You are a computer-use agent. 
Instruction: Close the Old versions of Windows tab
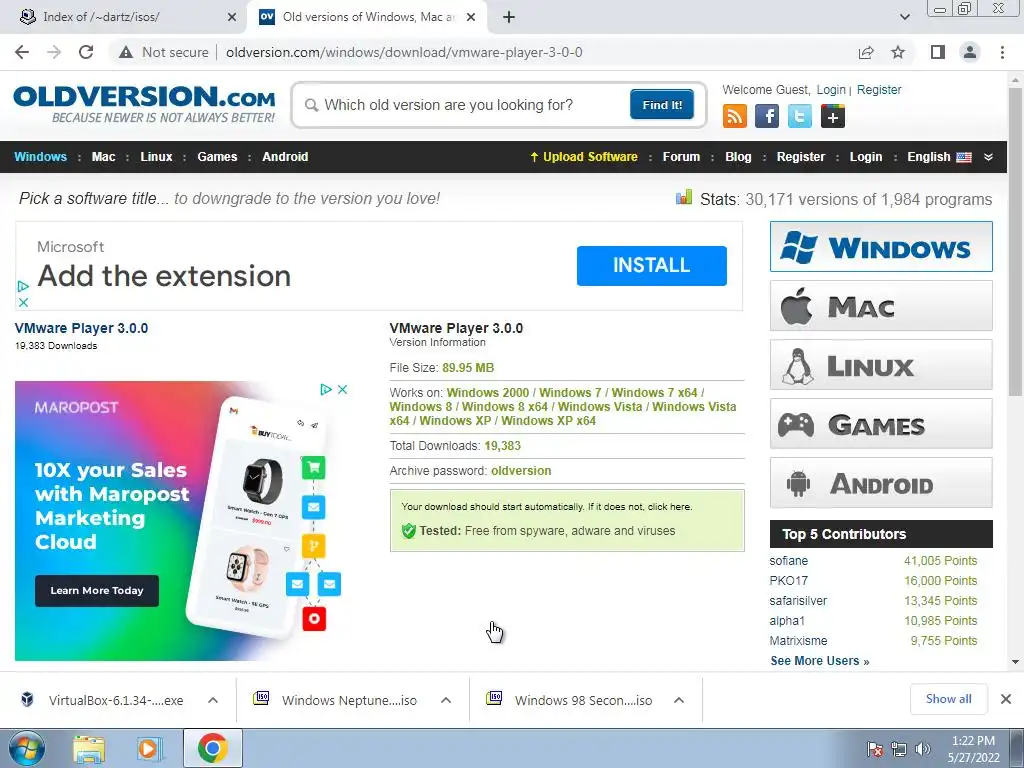pos(471,17)
